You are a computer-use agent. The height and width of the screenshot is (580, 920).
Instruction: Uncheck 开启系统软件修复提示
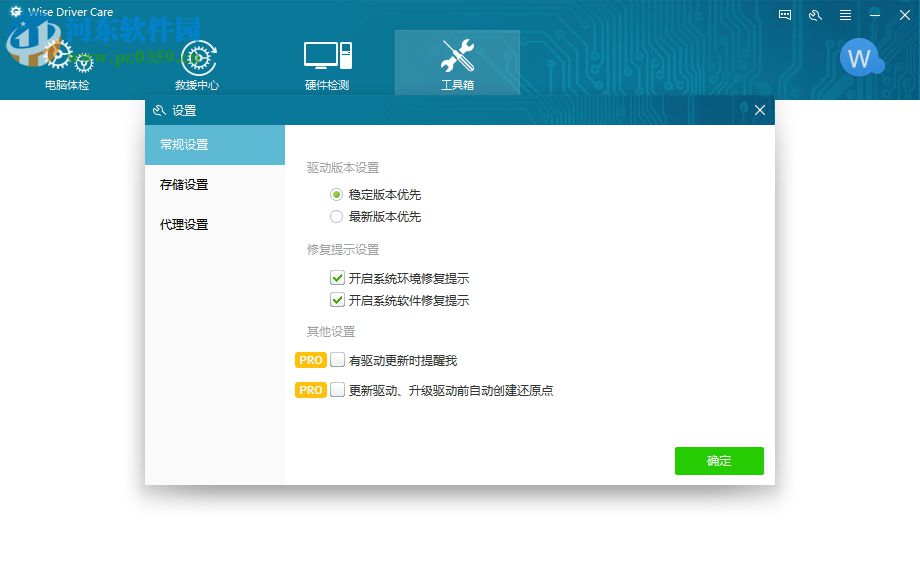337,300
